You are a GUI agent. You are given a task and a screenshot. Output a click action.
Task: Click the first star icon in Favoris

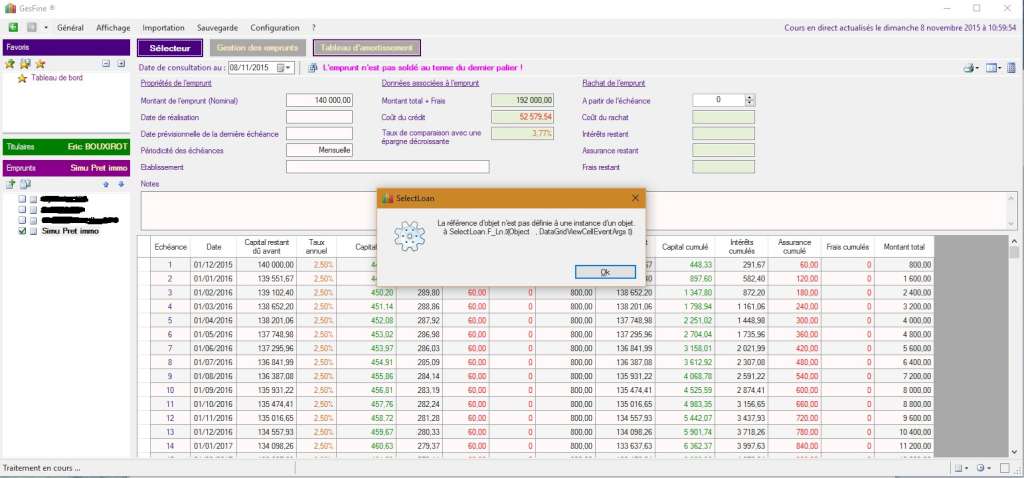click(10, 64)
